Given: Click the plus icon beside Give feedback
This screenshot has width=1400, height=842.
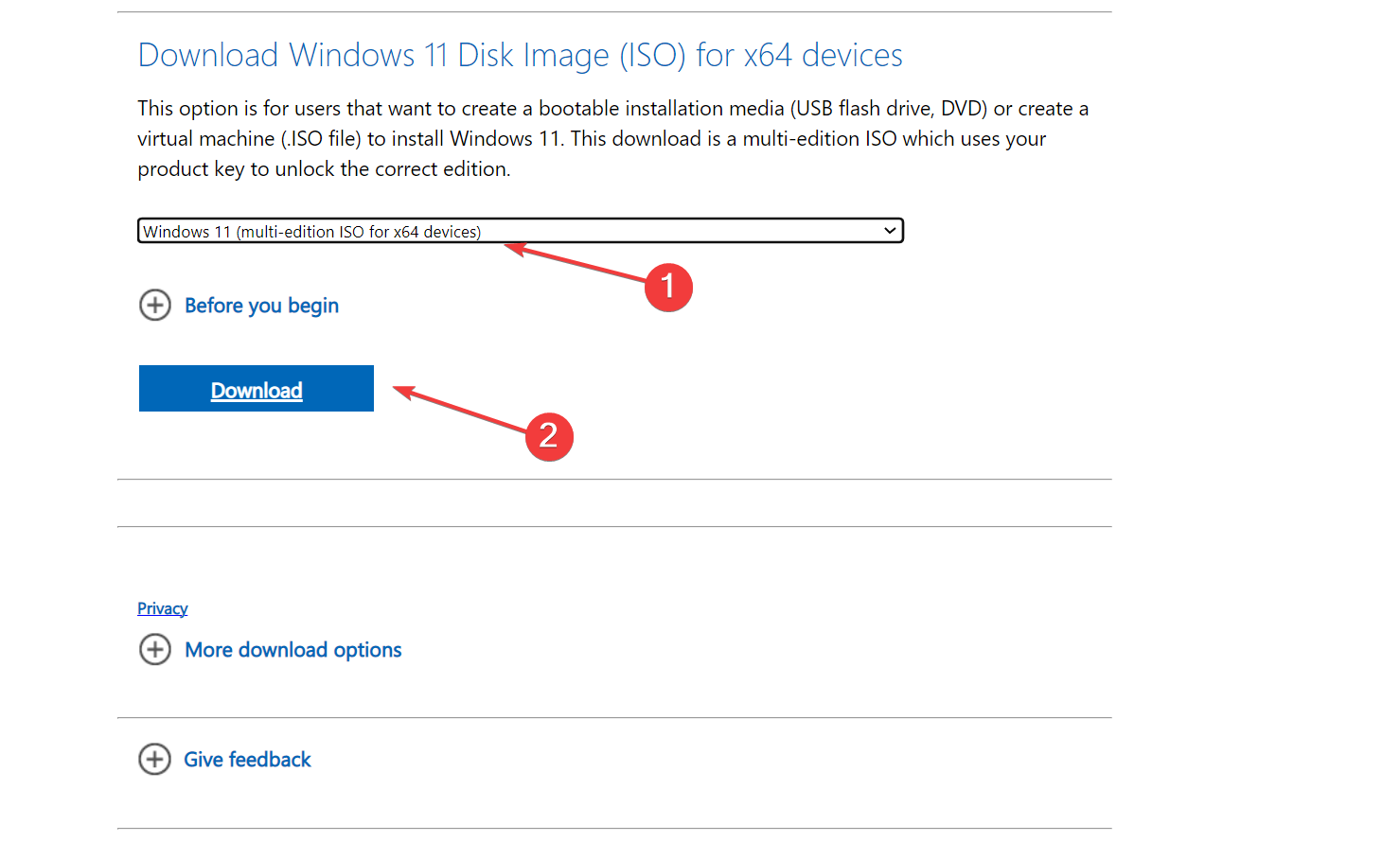Looking at the screenshot, I should coord(155,759).
